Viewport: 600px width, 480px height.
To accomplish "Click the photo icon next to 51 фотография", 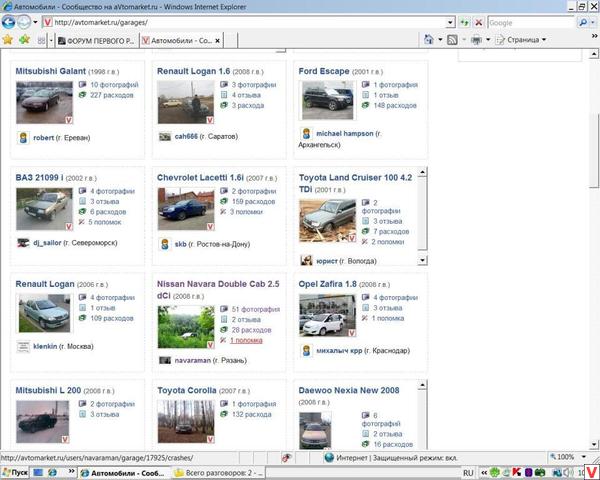I will click(x=224, y=309).
